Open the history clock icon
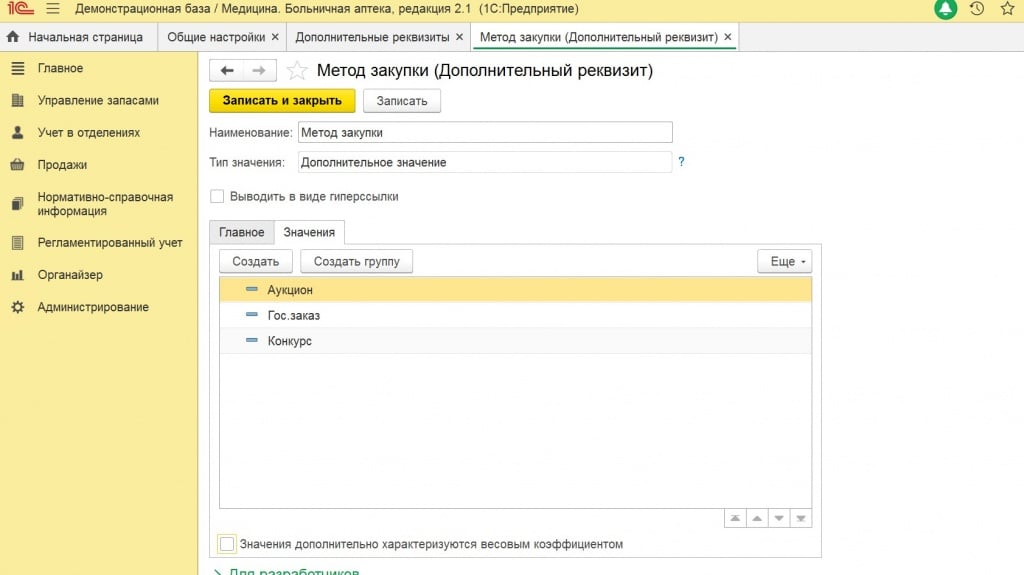Screen dimensions: 1024x575 pos(977,9)
